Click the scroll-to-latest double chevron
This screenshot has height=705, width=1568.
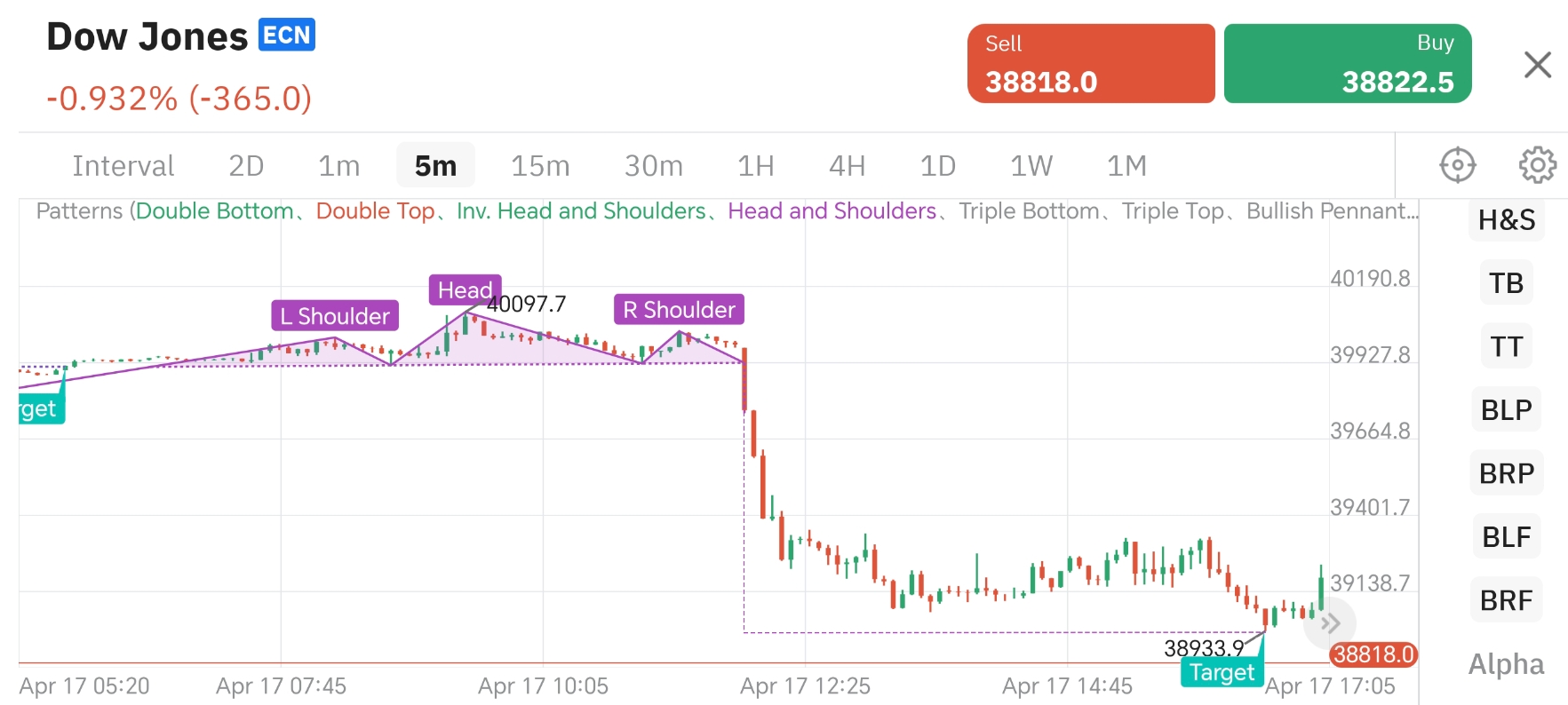[1329, 623]
